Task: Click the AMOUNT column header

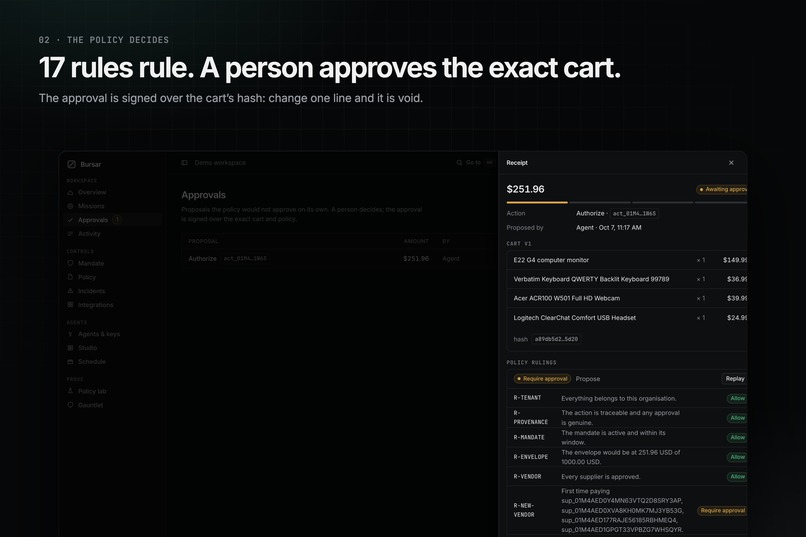Action: click(x=416, y=241)
